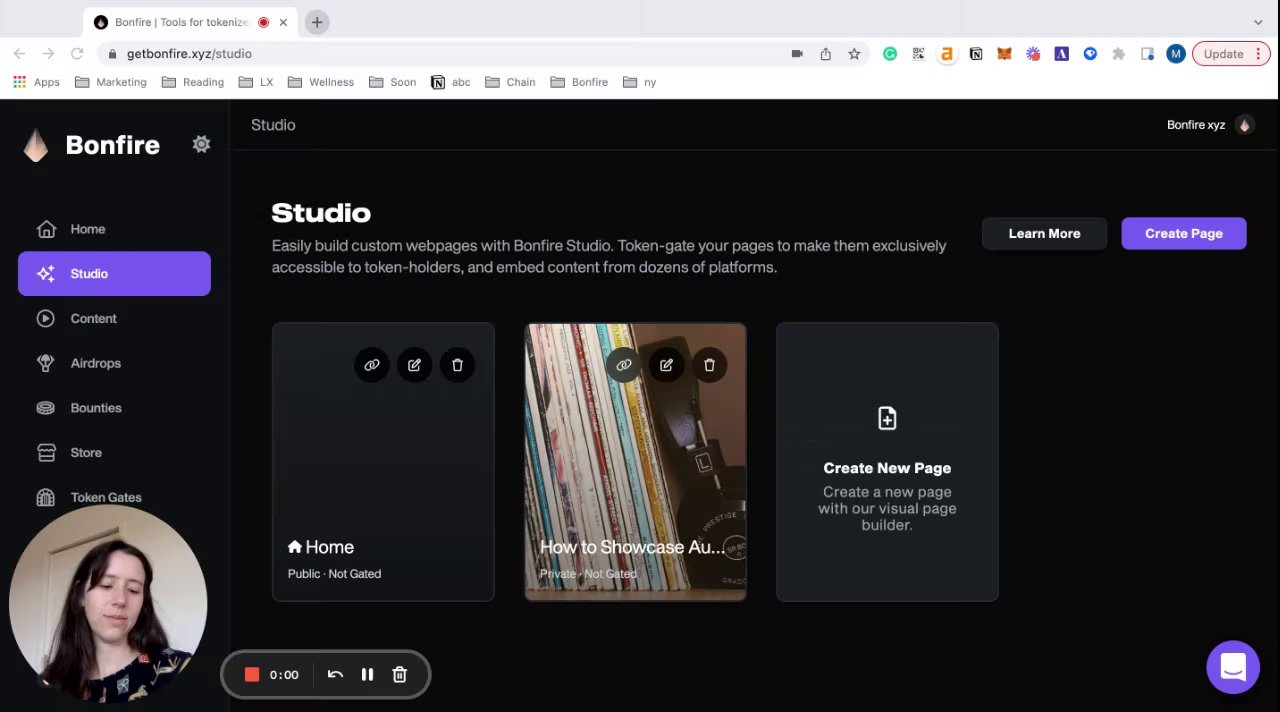Image resolution: width=1280 pixels, height=712 pixels.
Task: Open the LX bookmarks folder
Action: click(256, 82)
